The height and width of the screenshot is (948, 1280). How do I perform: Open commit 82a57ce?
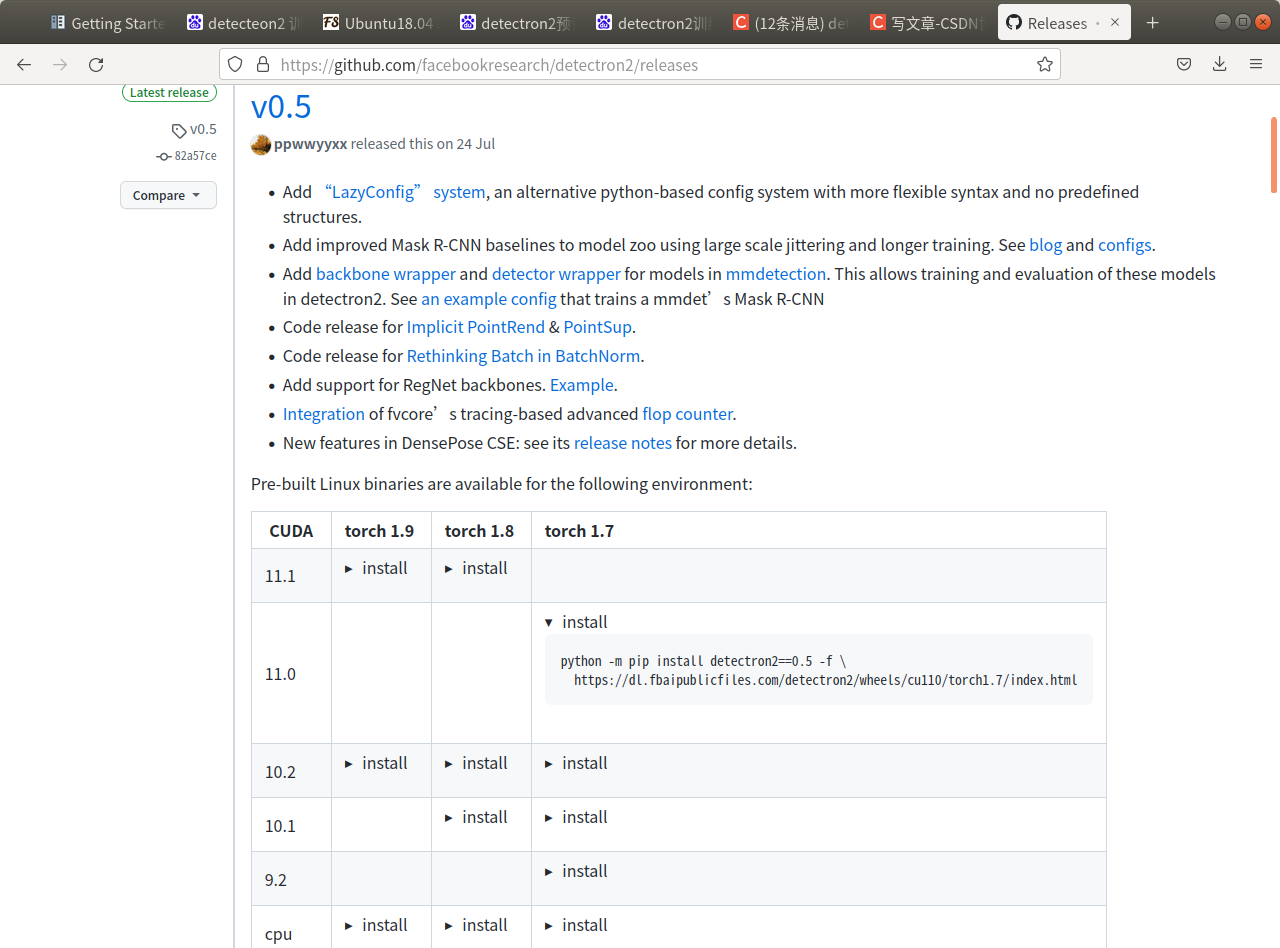187,156
